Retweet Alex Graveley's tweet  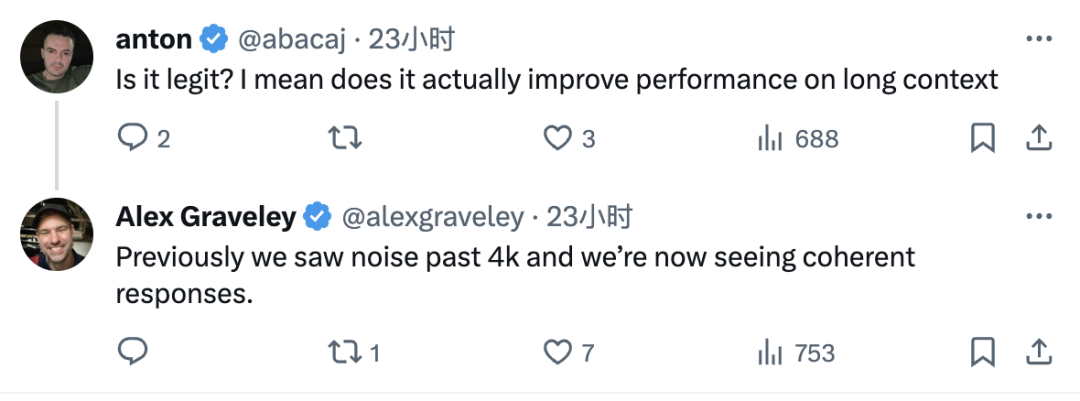(x=345, y=351)
